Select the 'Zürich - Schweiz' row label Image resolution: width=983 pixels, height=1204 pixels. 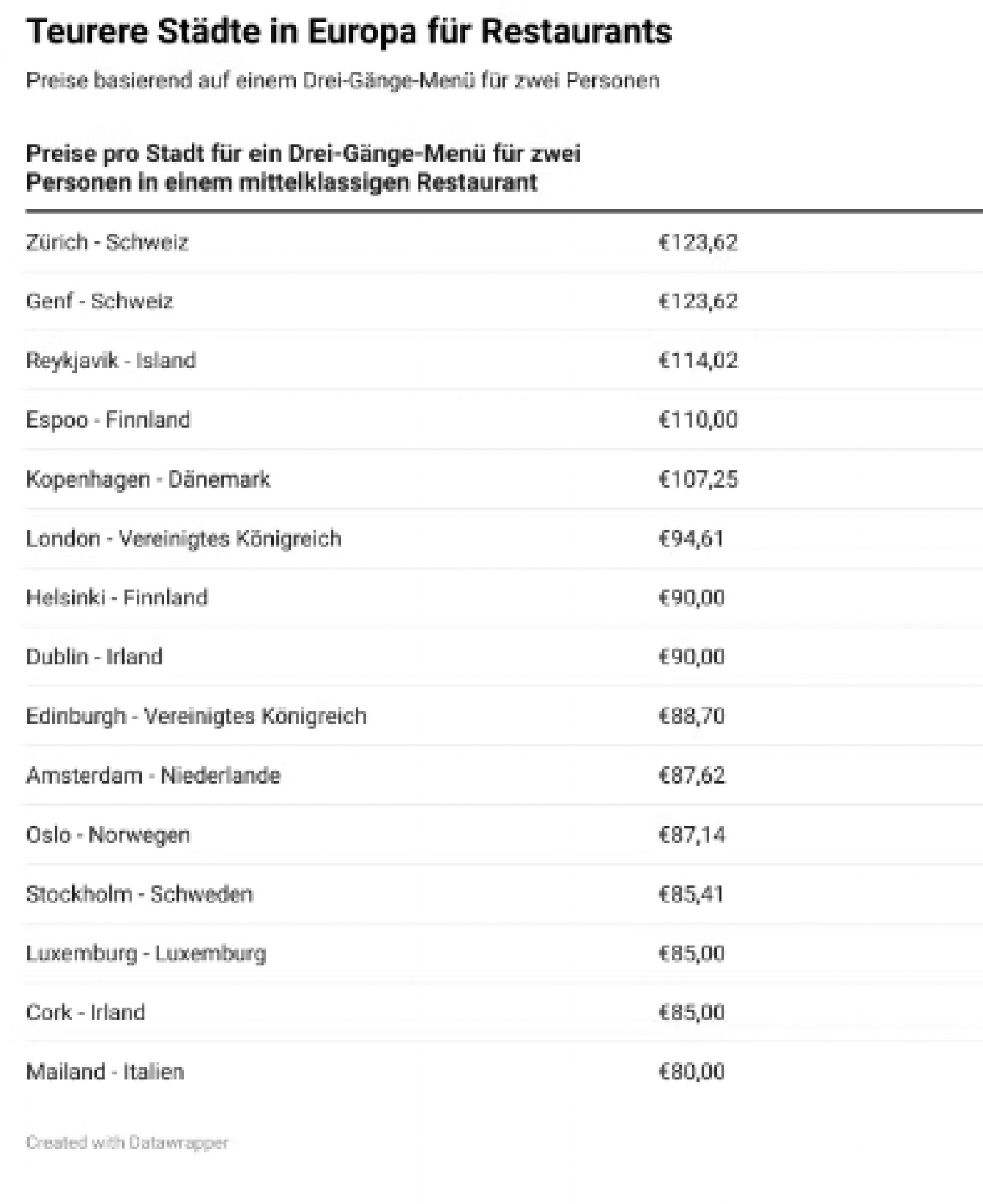(x=107, y=242)
